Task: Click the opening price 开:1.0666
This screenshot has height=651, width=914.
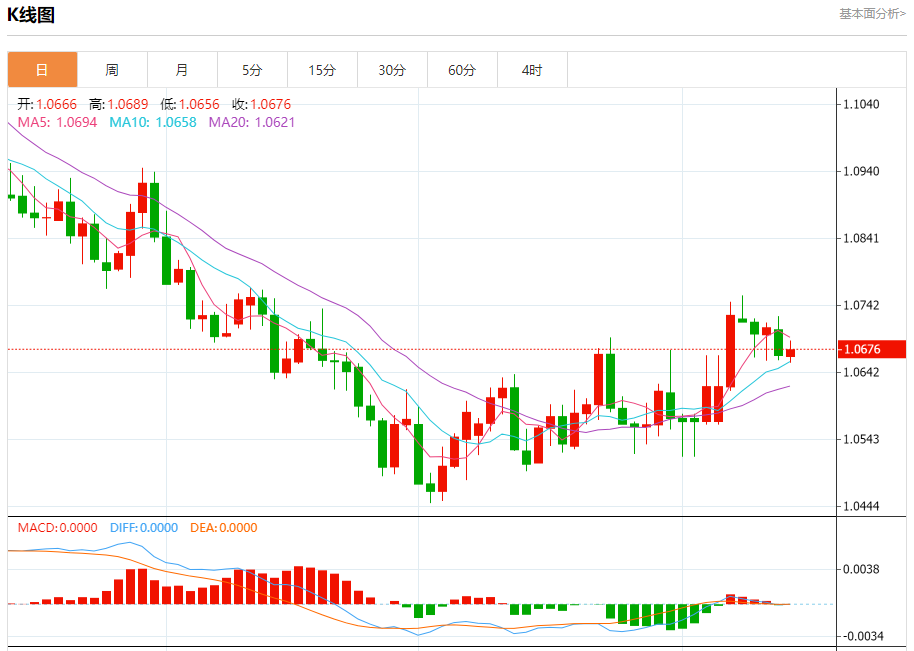Action: [x=47, y=104]
